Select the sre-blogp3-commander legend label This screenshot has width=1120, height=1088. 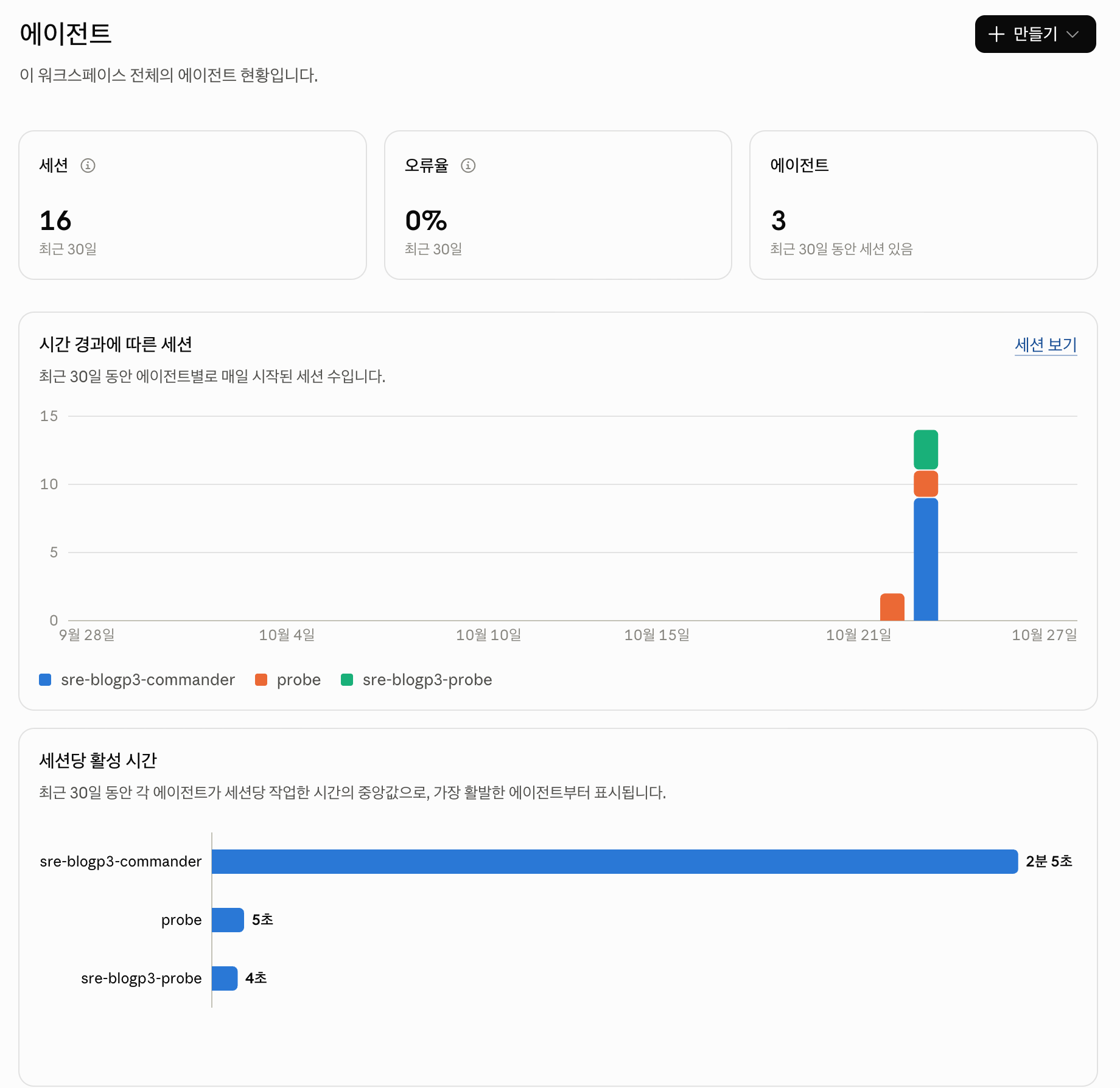coord(148,680)
